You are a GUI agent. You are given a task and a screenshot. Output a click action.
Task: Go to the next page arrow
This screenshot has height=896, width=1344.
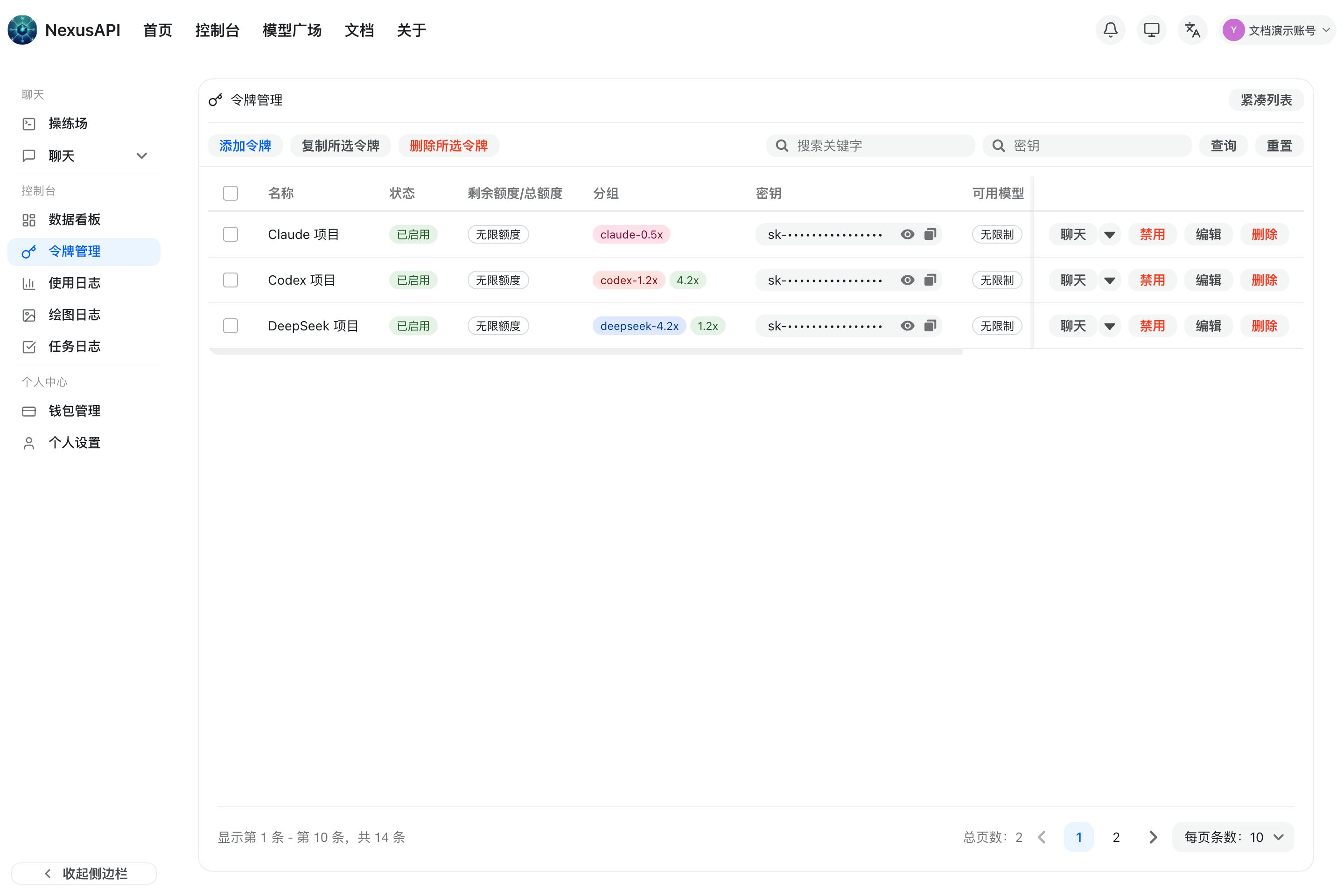[1153, 837]
